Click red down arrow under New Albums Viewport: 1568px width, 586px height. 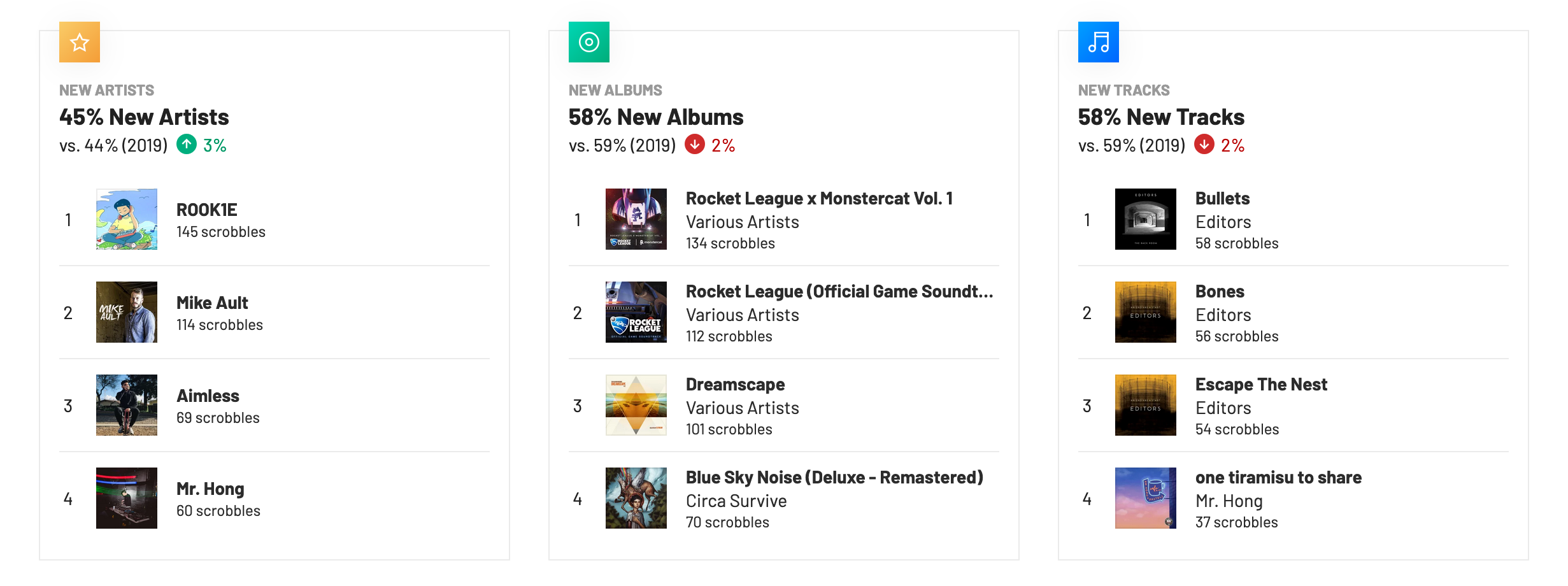(x=695, y=145)
